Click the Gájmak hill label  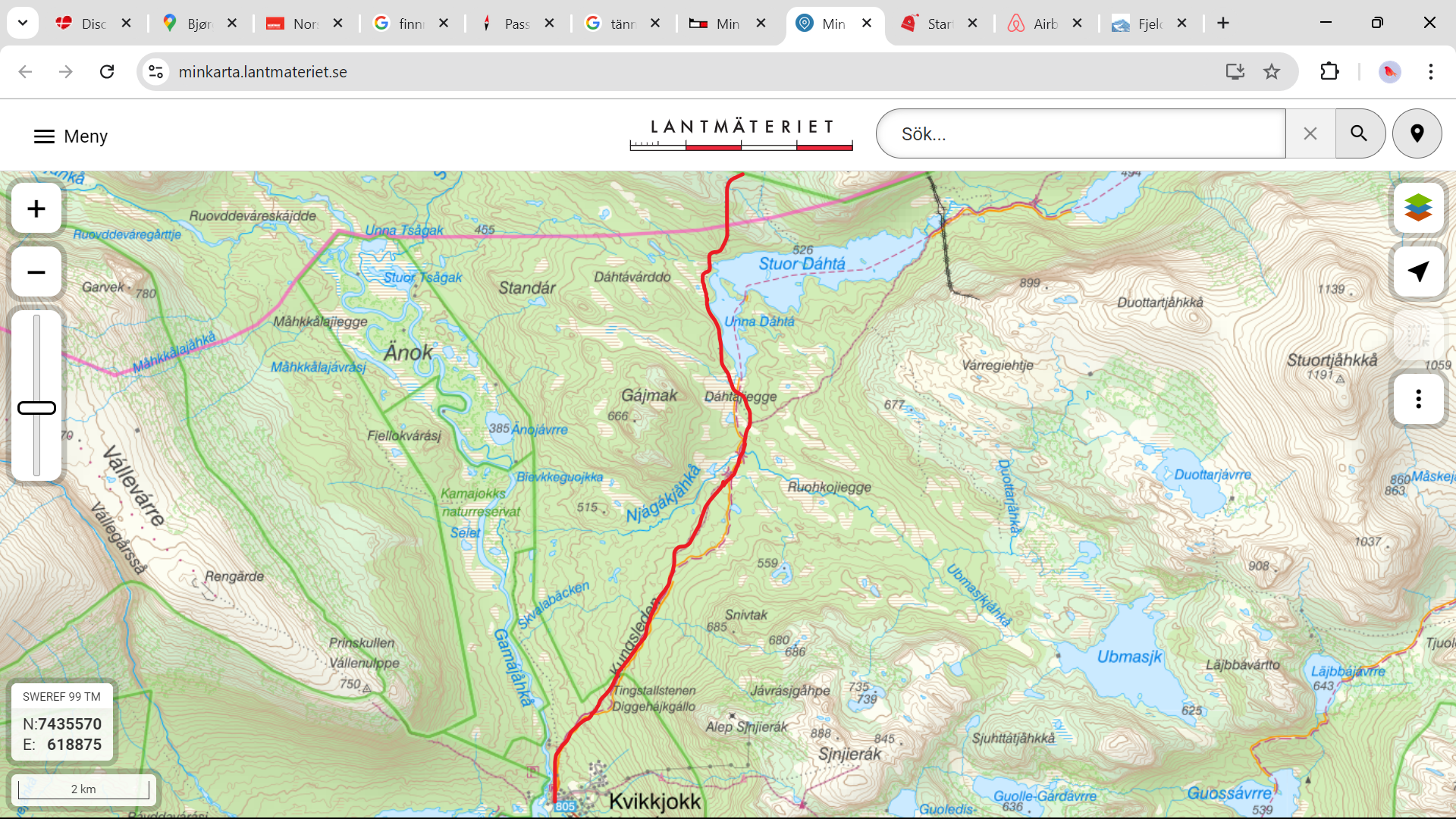(x=649, y=395)
